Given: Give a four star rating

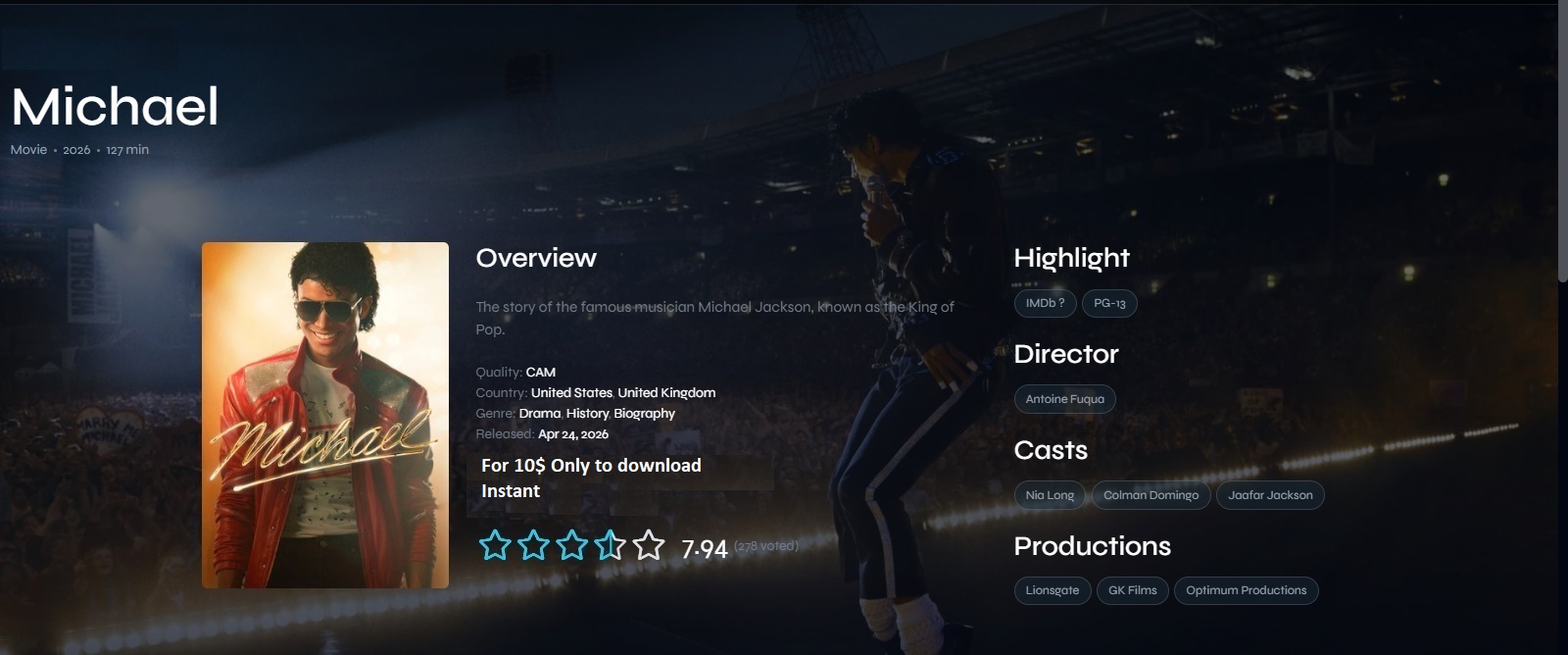Looking at the screenshot, I should point(610,545).
